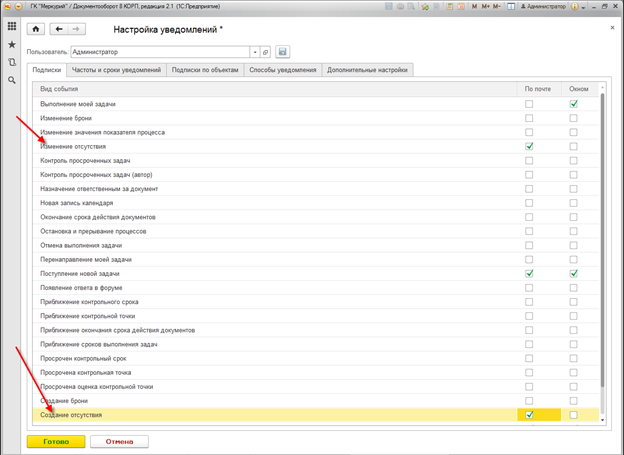The width and height of the screenshot is (624, 455).
Task: Uncheck 'По почте' for Изменение отсутствия
Action: coord(529,146)
